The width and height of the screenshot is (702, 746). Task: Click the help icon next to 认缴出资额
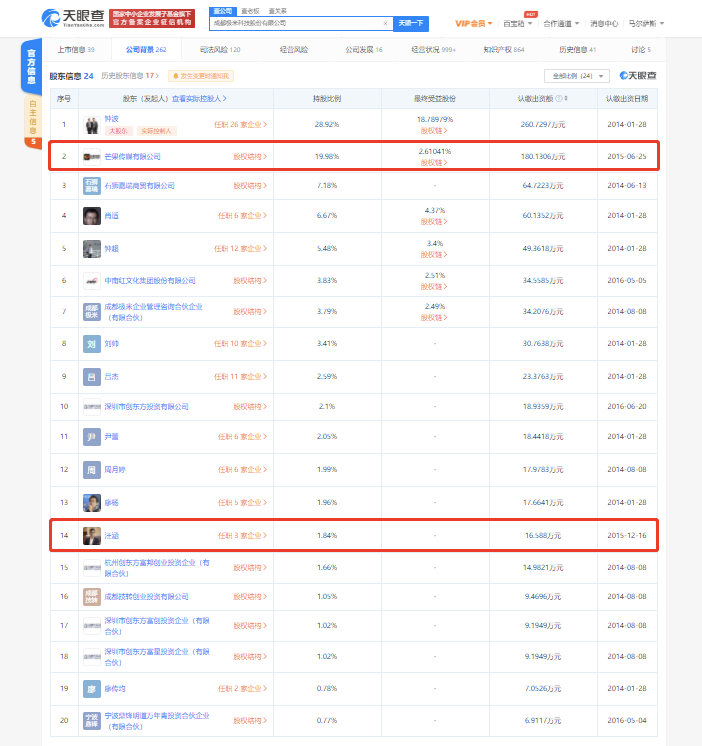[559, 98]
